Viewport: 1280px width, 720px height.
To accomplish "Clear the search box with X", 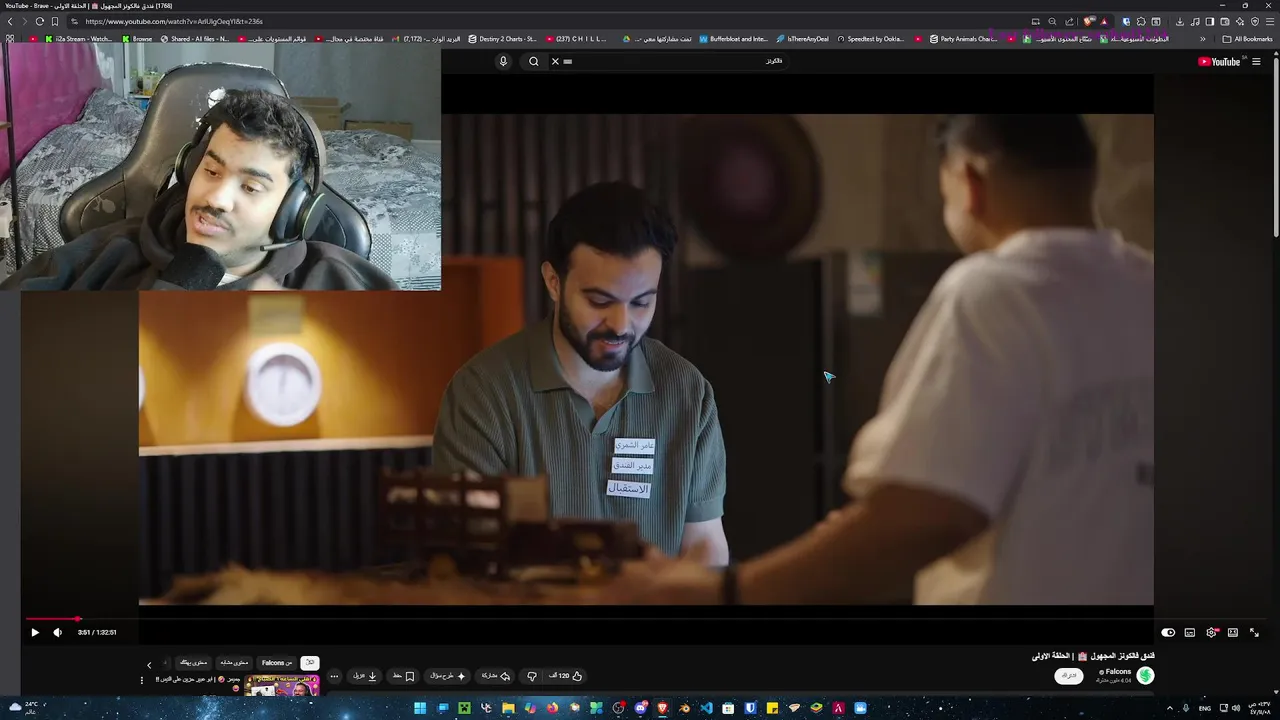I will pyautogui.click(x=556, y=61).
